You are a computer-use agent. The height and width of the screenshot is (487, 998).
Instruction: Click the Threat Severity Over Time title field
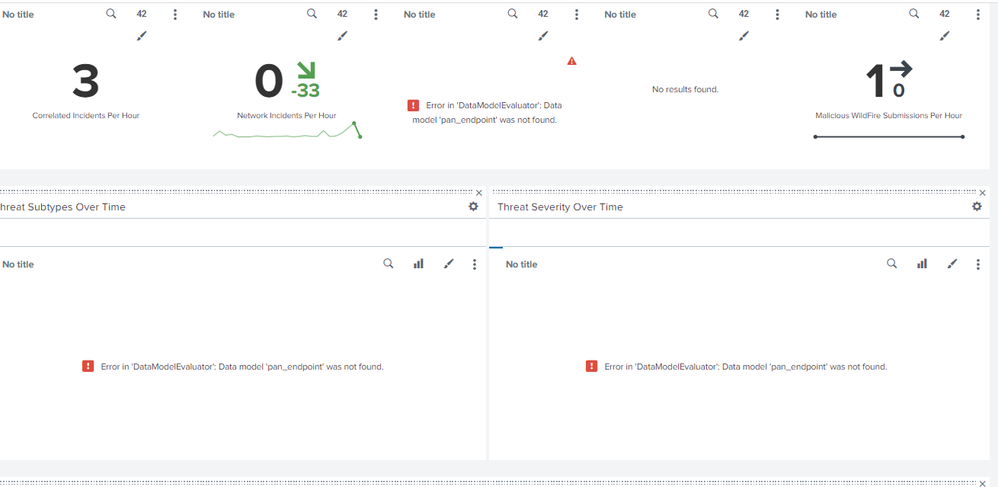[x=700, y=207]
